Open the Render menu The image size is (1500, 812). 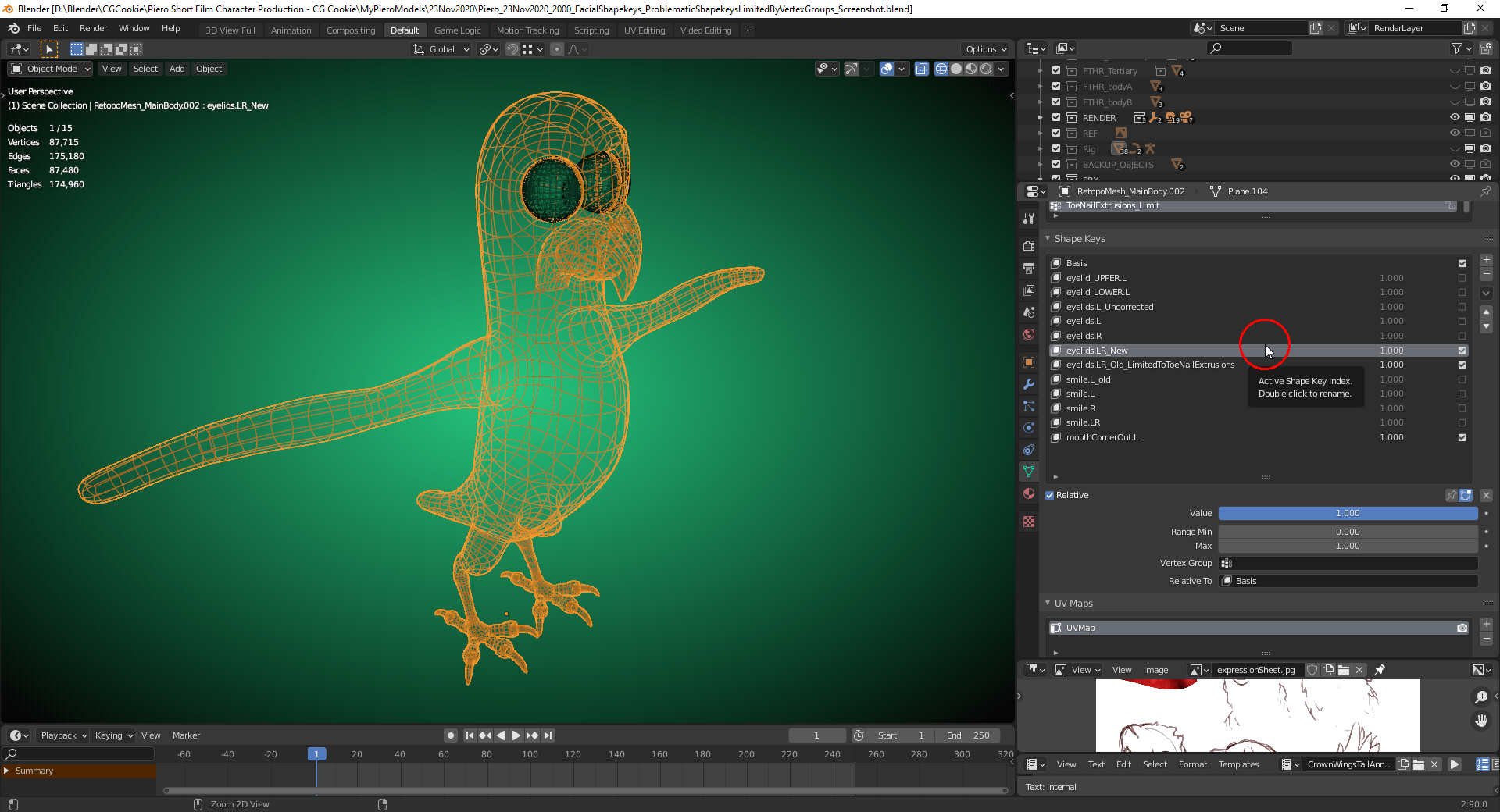(x=93, y=28)
